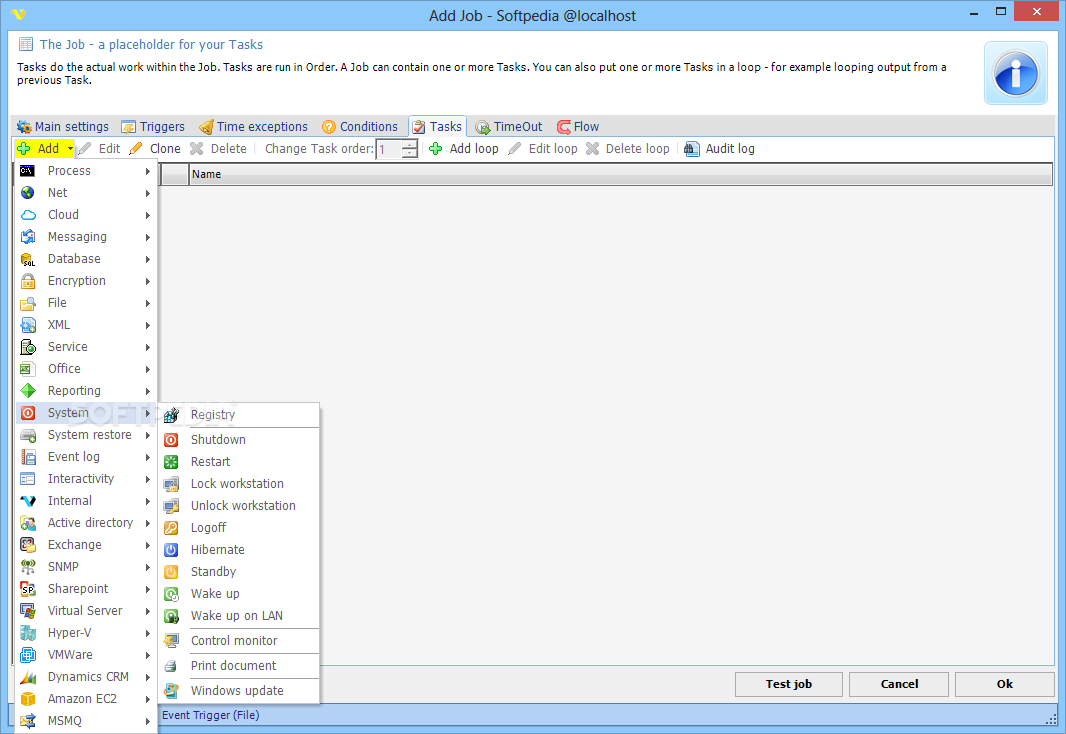This screenshot has width=1066, height=734.
Task: Click Event Trigger (File) status text
Action: (x=211, y=715)
